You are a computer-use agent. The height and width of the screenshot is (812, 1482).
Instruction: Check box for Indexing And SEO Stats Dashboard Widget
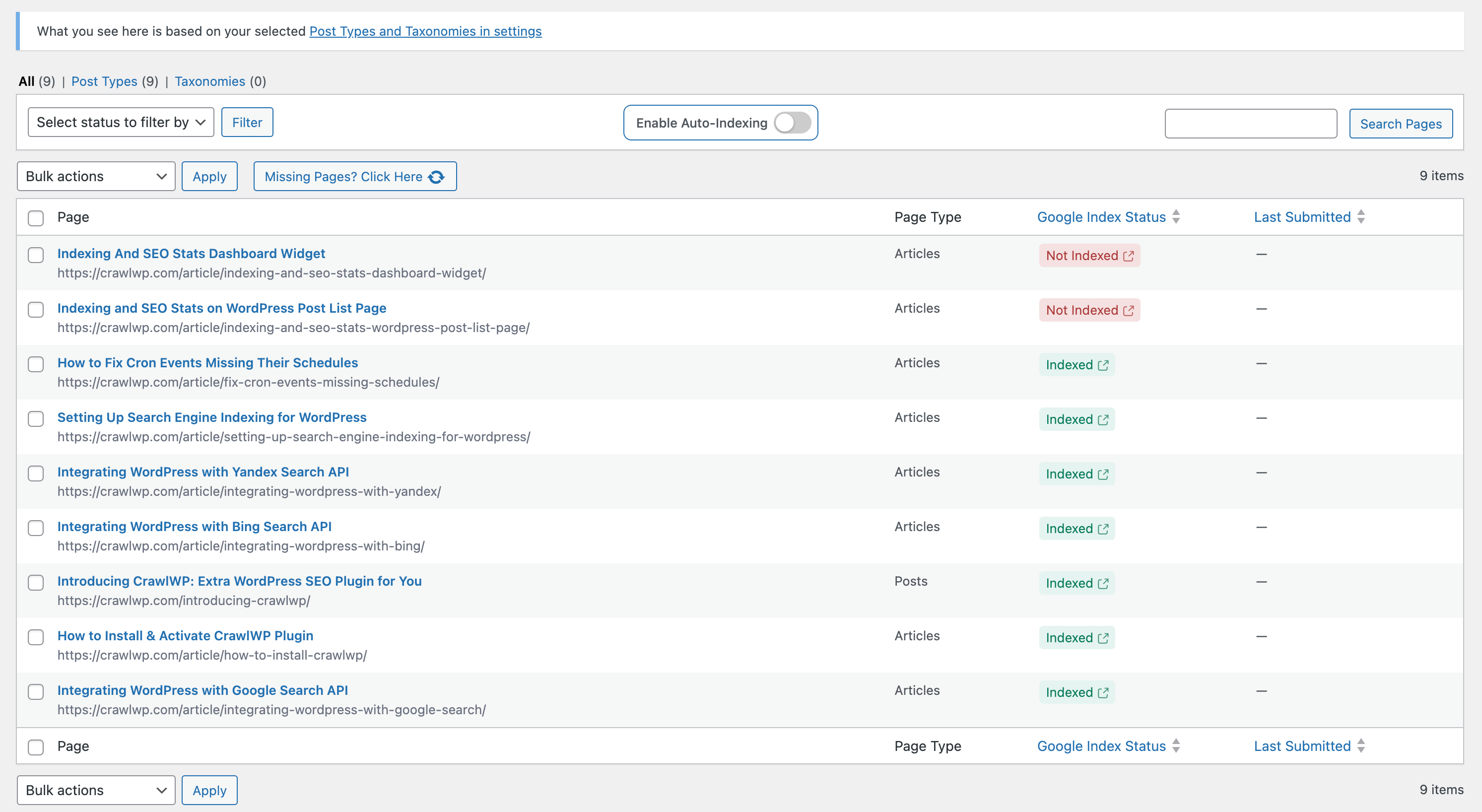[36, 255]
